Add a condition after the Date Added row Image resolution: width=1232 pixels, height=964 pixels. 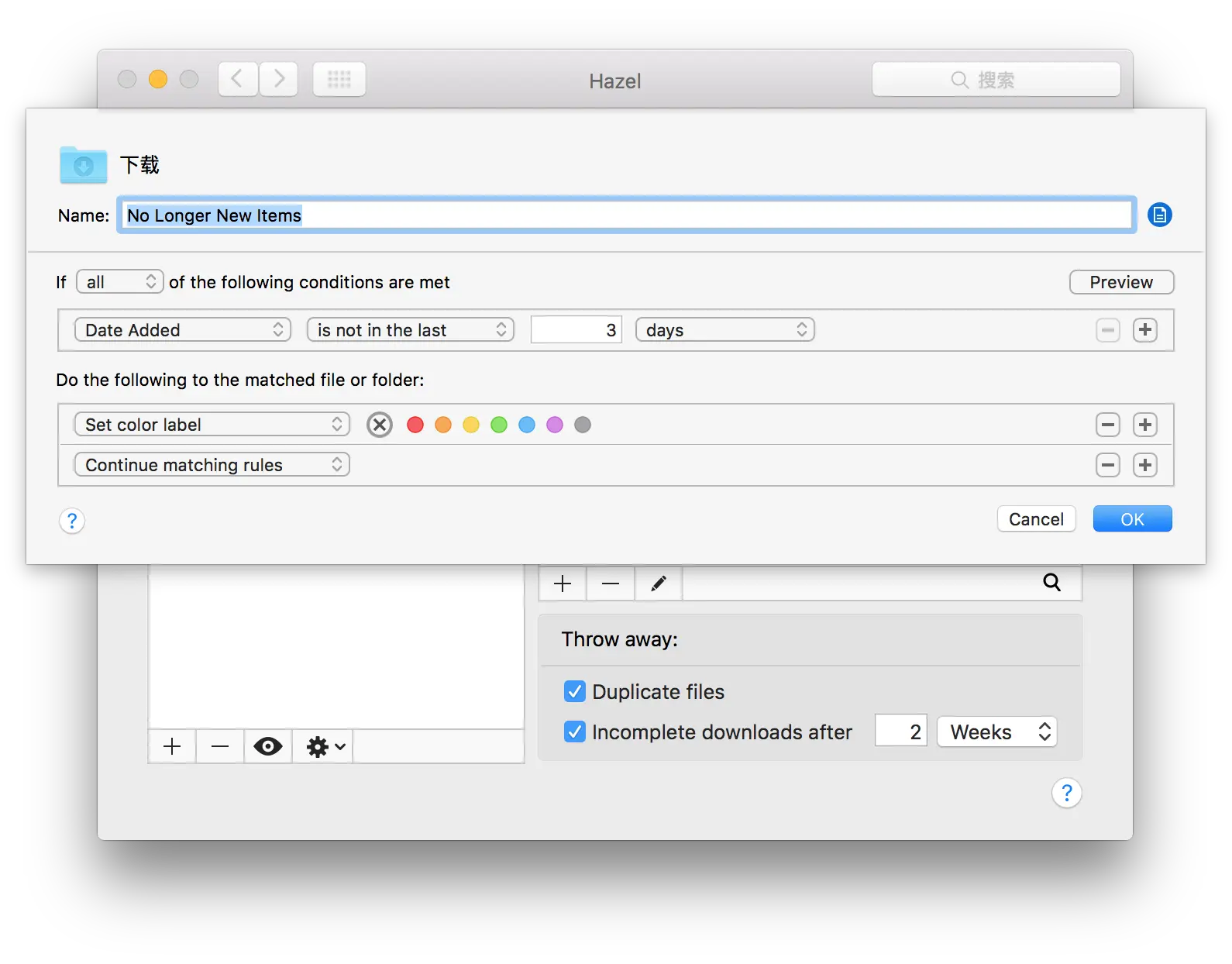click(1145, 330)
